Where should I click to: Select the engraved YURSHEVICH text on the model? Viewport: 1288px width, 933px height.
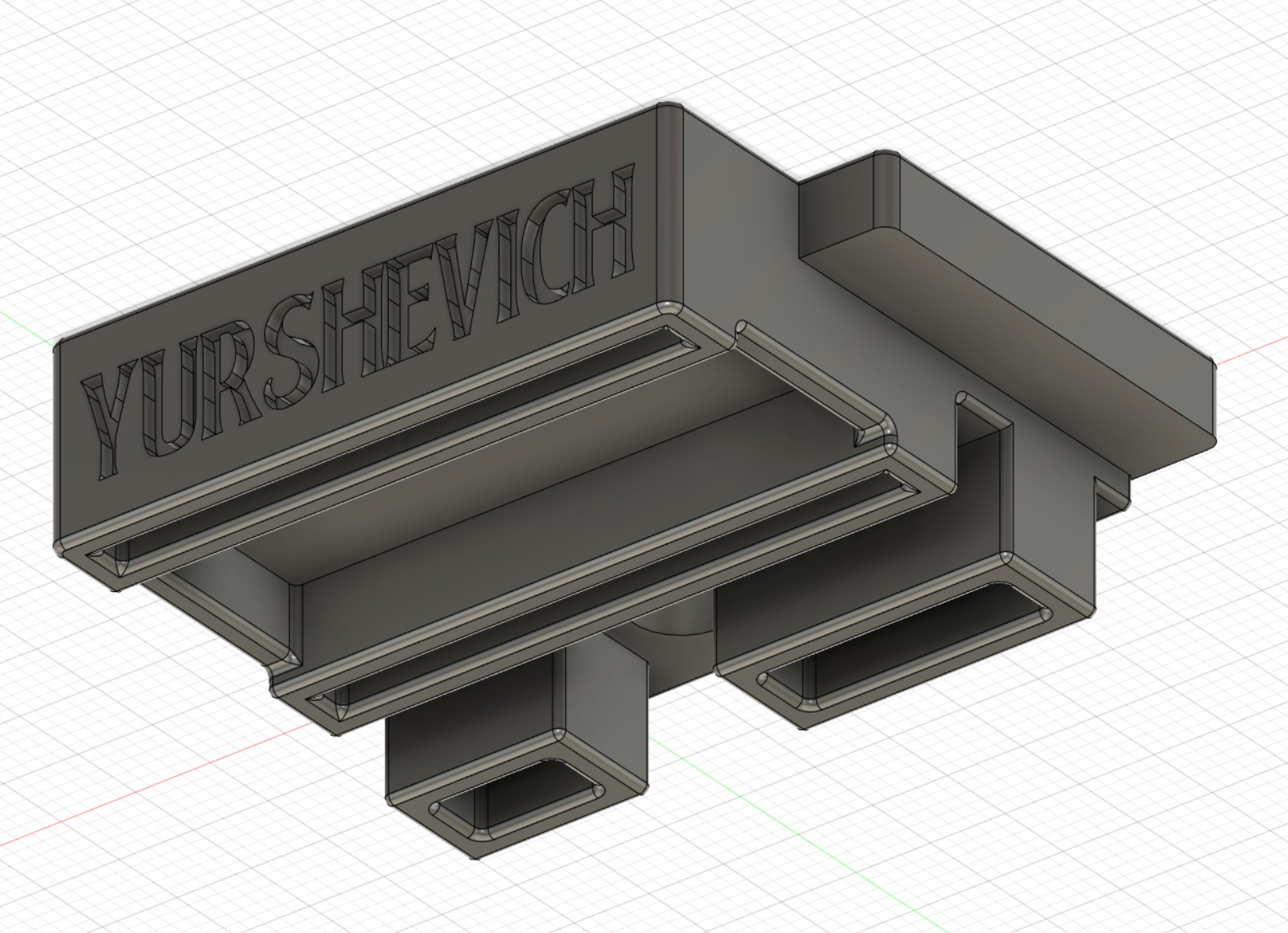[x=359, y=321]
